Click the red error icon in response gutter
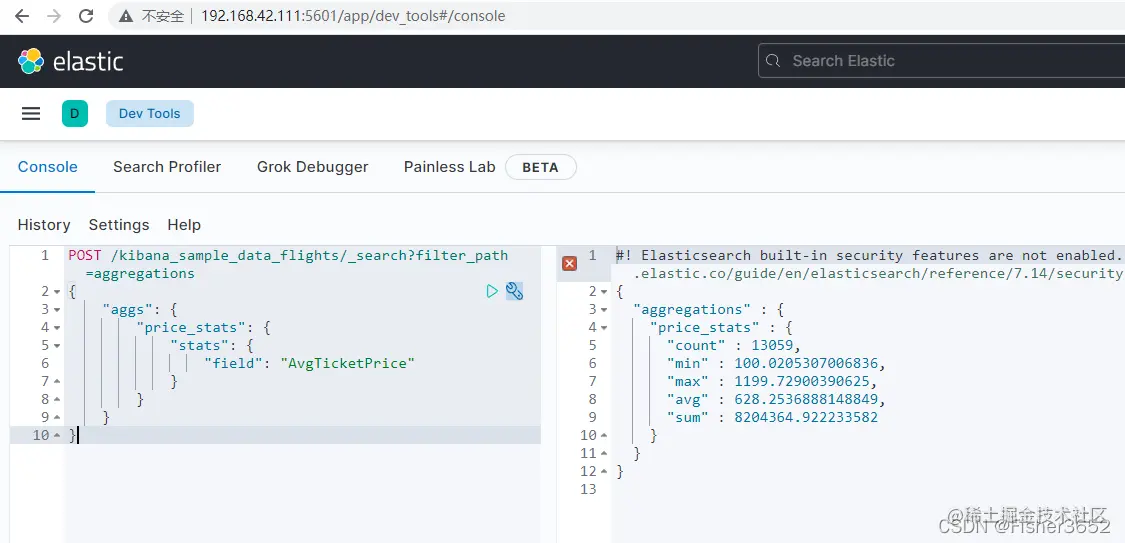This screenshot has width=1125, height=543. pyautogui.click(x=570, y=264)
